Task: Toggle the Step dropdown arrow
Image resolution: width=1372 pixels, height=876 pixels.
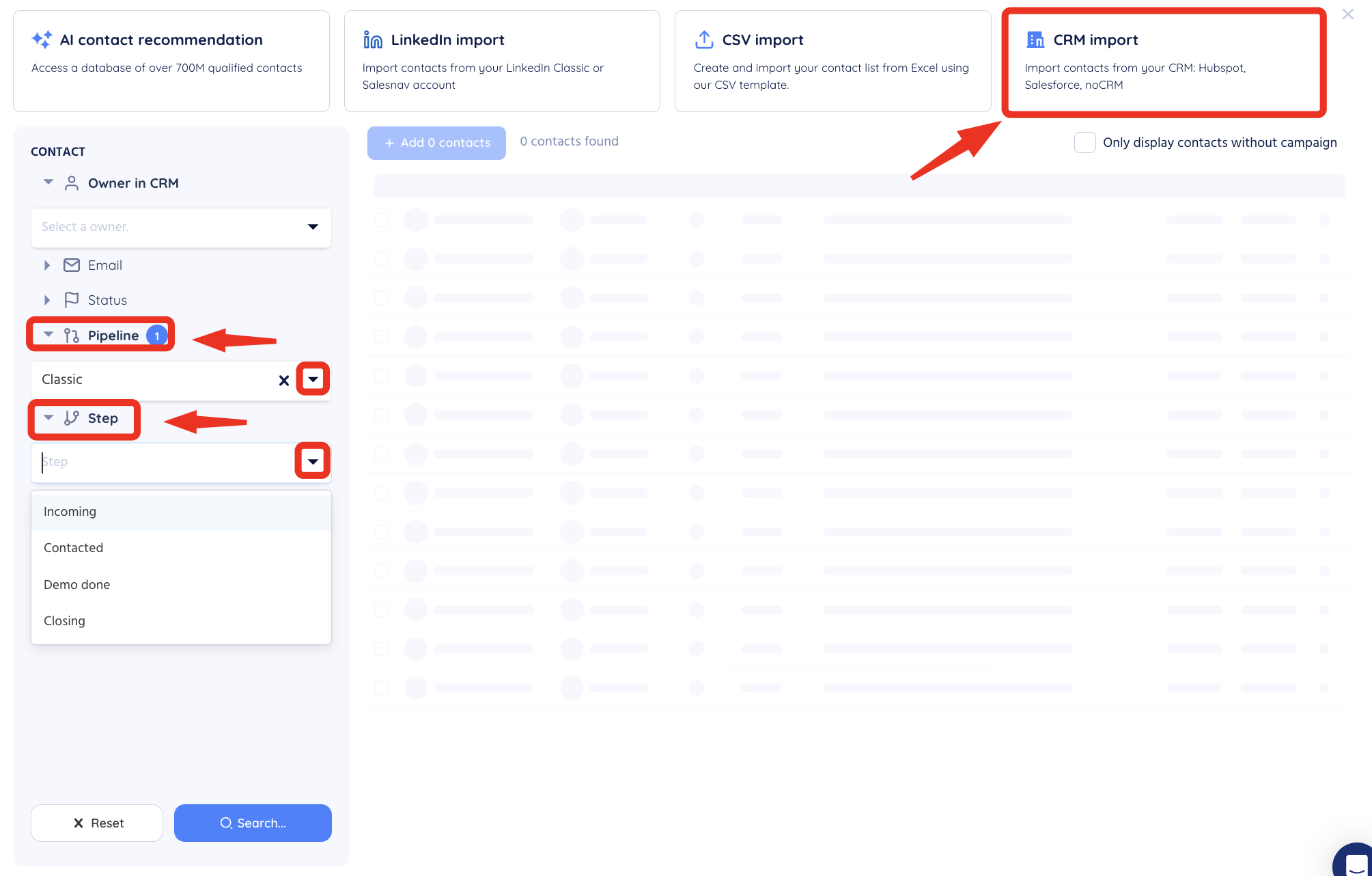Action: [x=313, y=461]
